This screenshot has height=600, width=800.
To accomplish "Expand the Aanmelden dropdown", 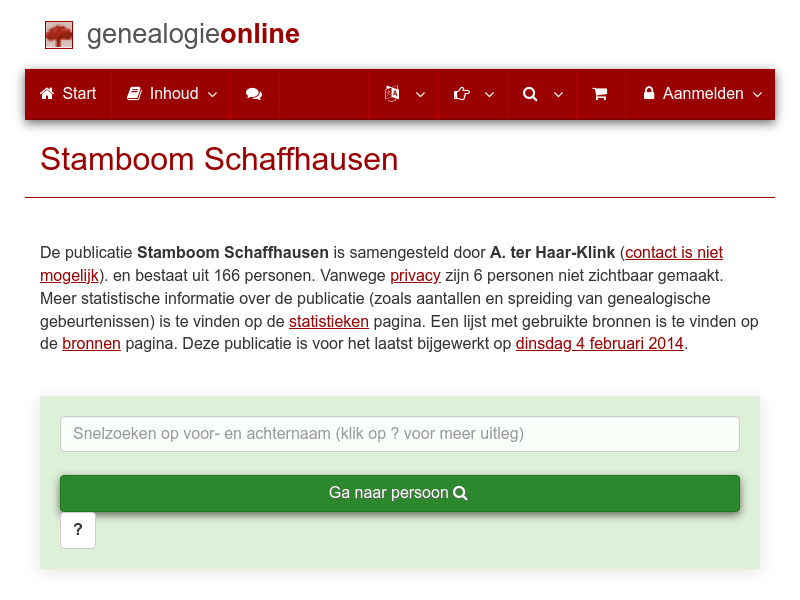I will 757,94.
